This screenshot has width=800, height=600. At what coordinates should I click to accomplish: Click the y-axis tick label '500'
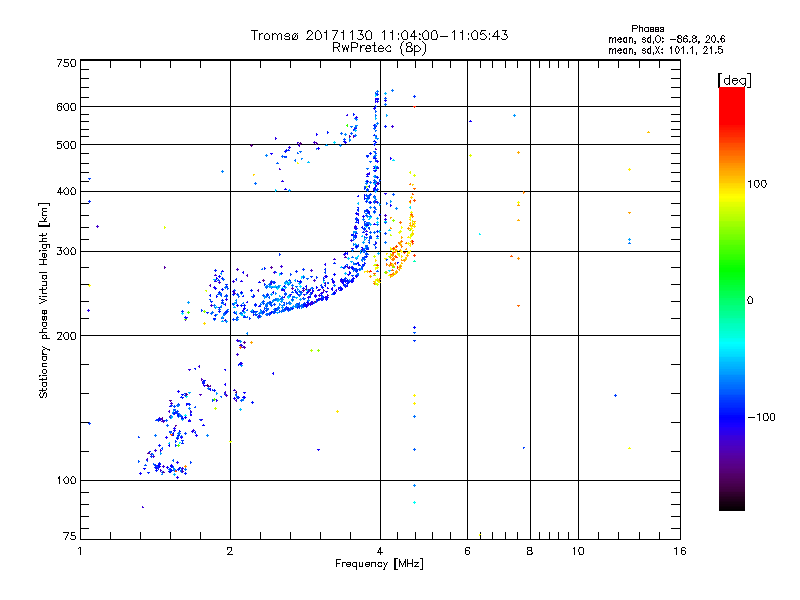pyautogui.click(x=66, y=145)
